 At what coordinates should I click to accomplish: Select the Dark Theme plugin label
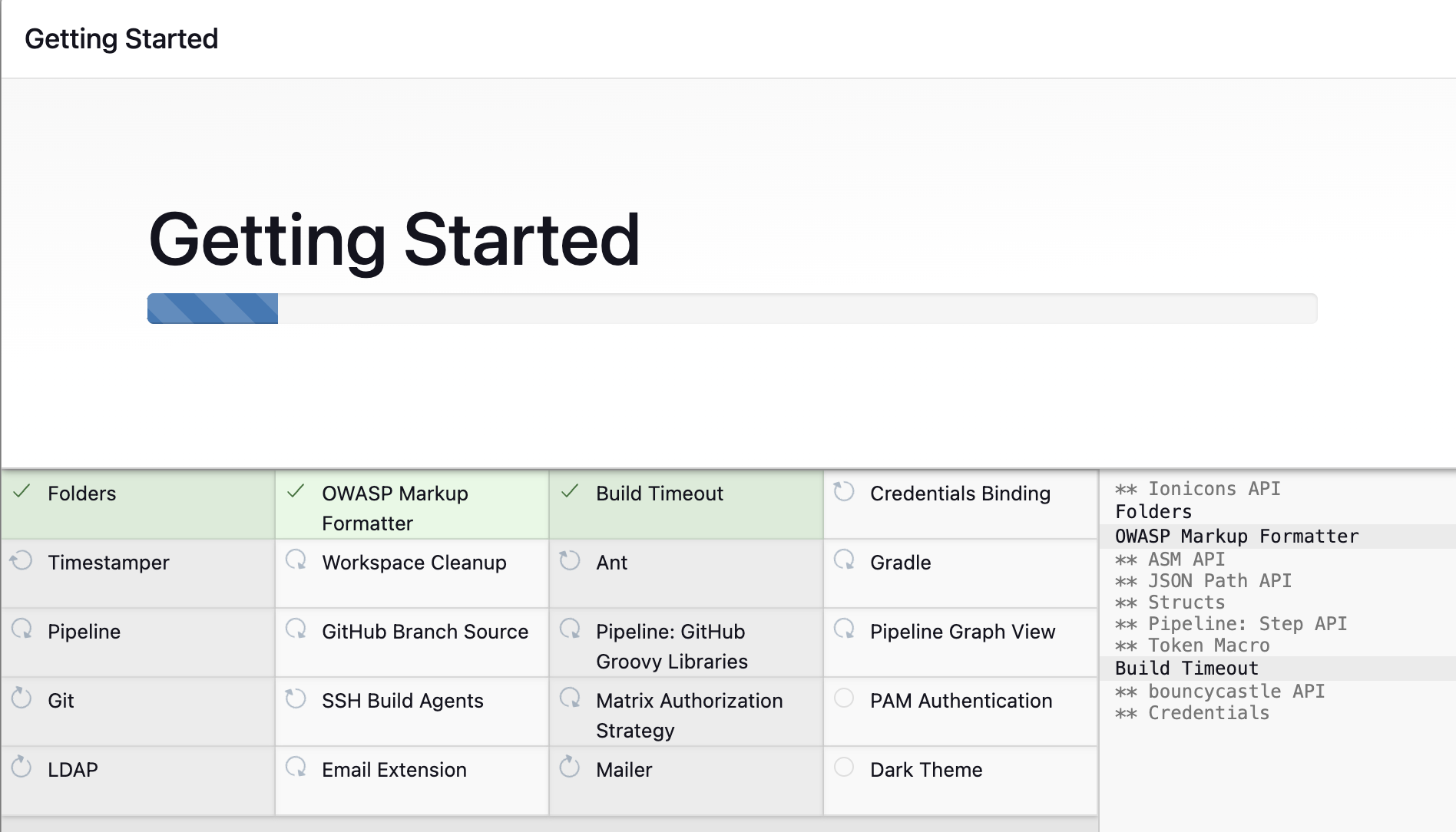point(926,770)
